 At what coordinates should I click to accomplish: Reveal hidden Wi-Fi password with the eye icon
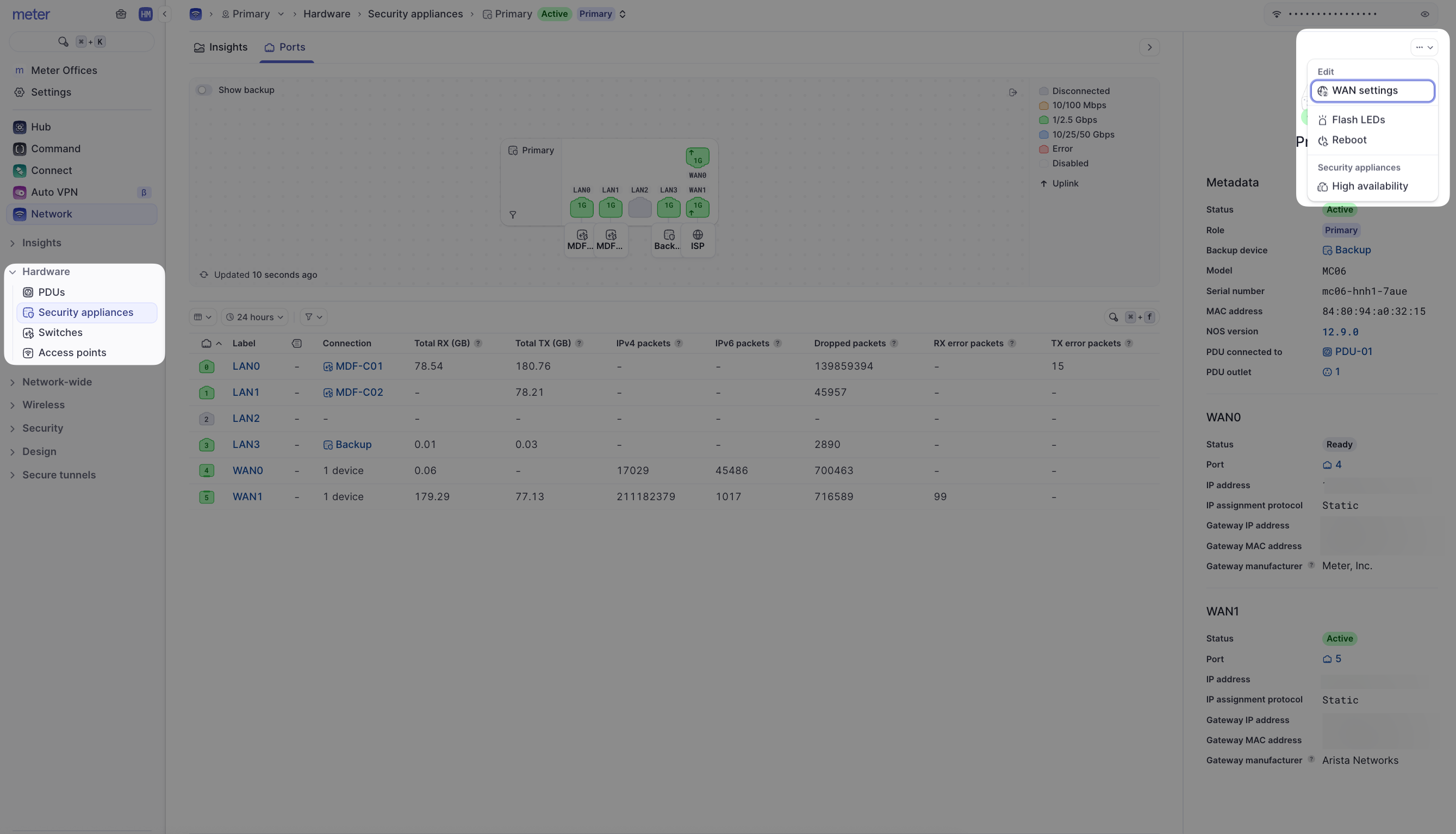point(1424,14)
